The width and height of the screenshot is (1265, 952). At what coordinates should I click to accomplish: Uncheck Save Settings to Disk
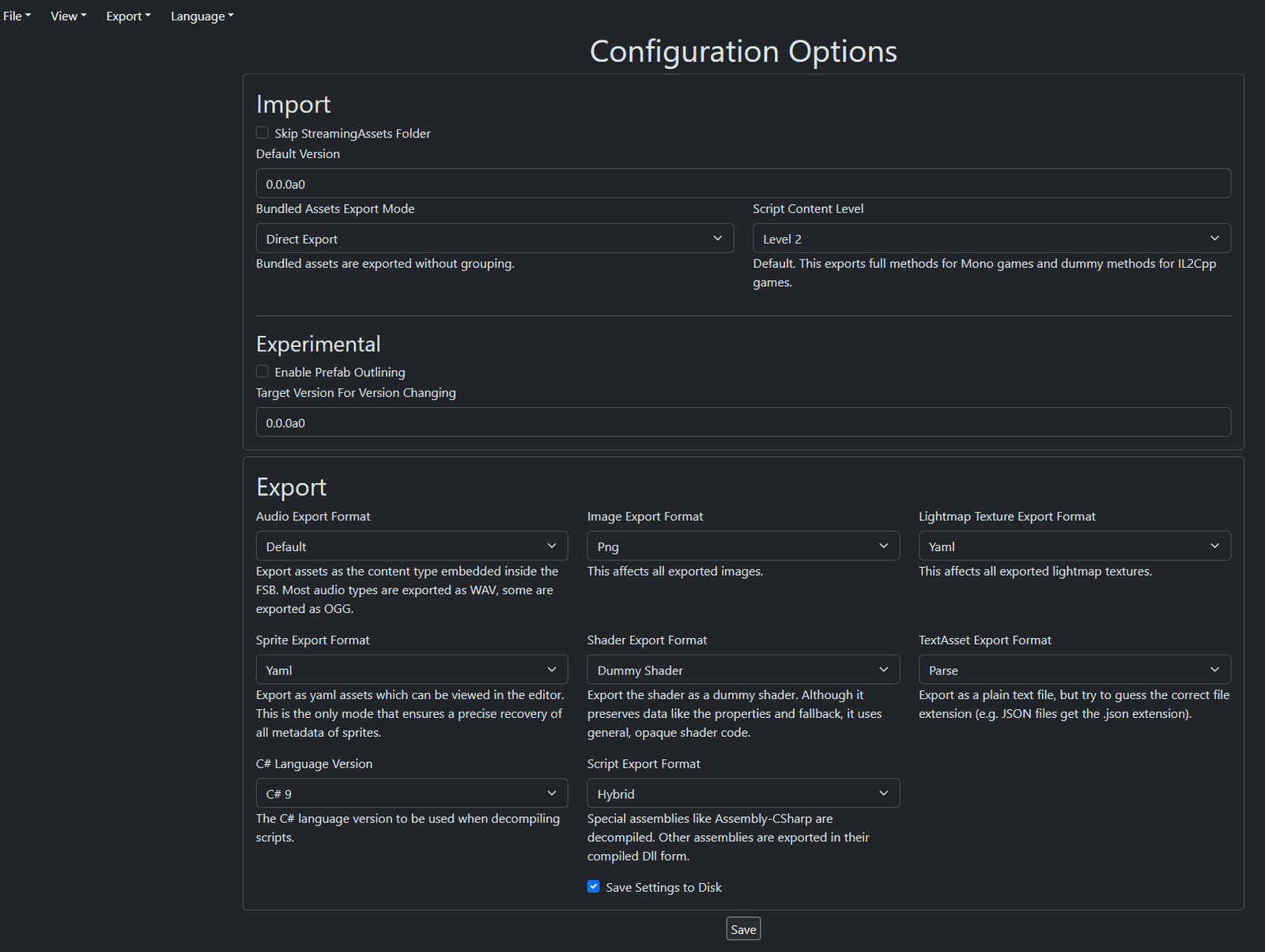point(594,886)
